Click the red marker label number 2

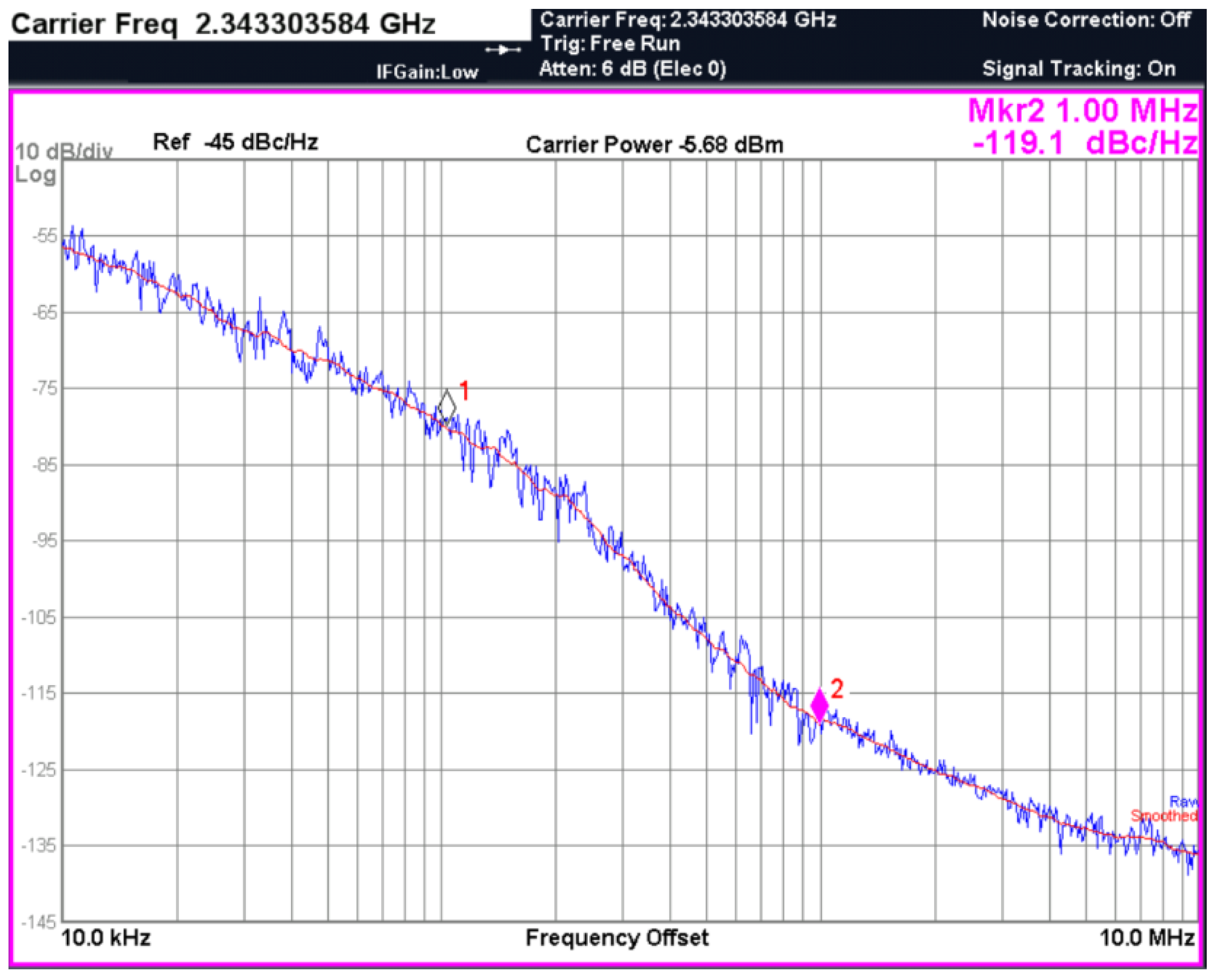click(x=837, y=689)
